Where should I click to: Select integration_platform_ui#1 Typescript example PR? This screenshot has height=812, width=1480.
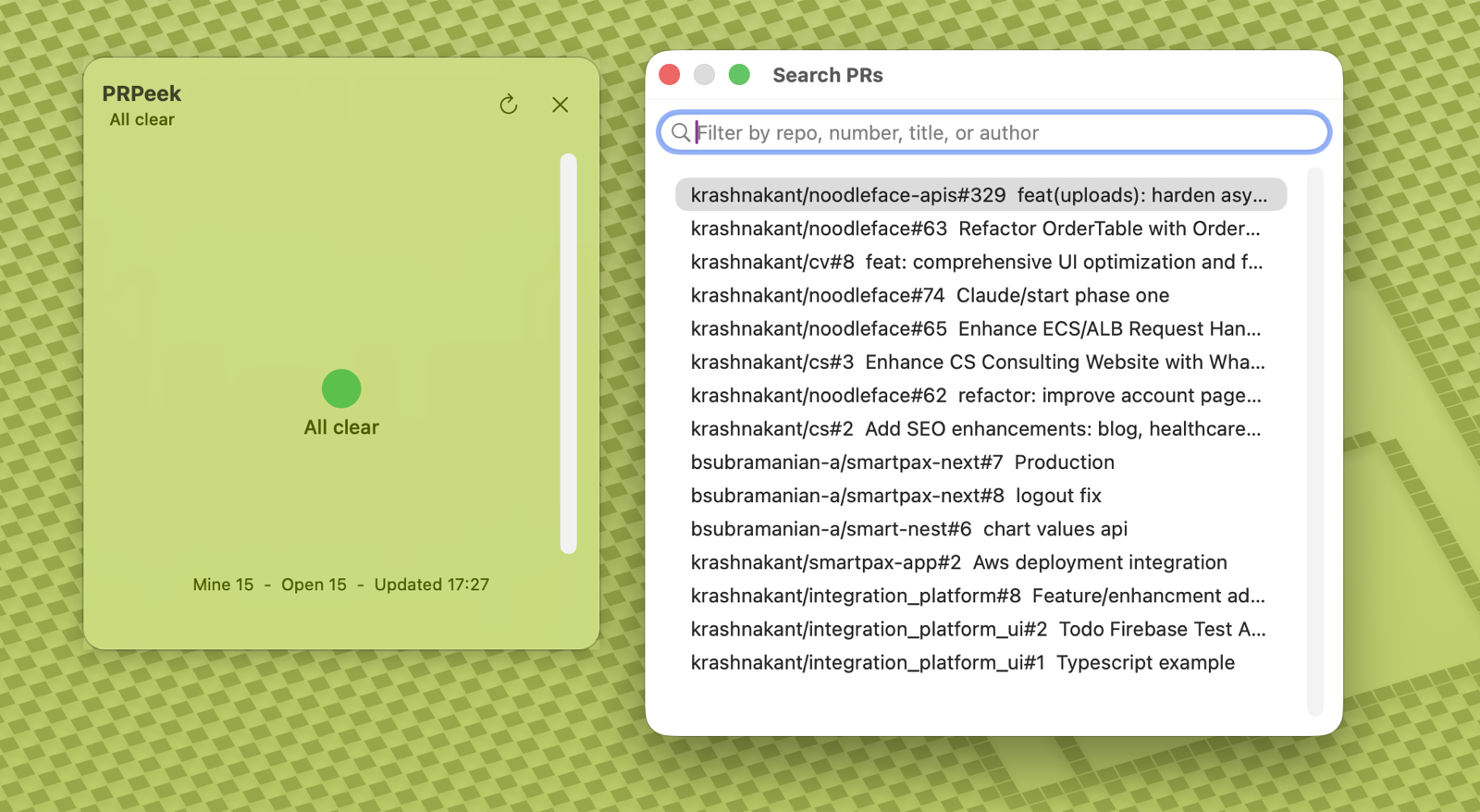[x=980, y=662]
